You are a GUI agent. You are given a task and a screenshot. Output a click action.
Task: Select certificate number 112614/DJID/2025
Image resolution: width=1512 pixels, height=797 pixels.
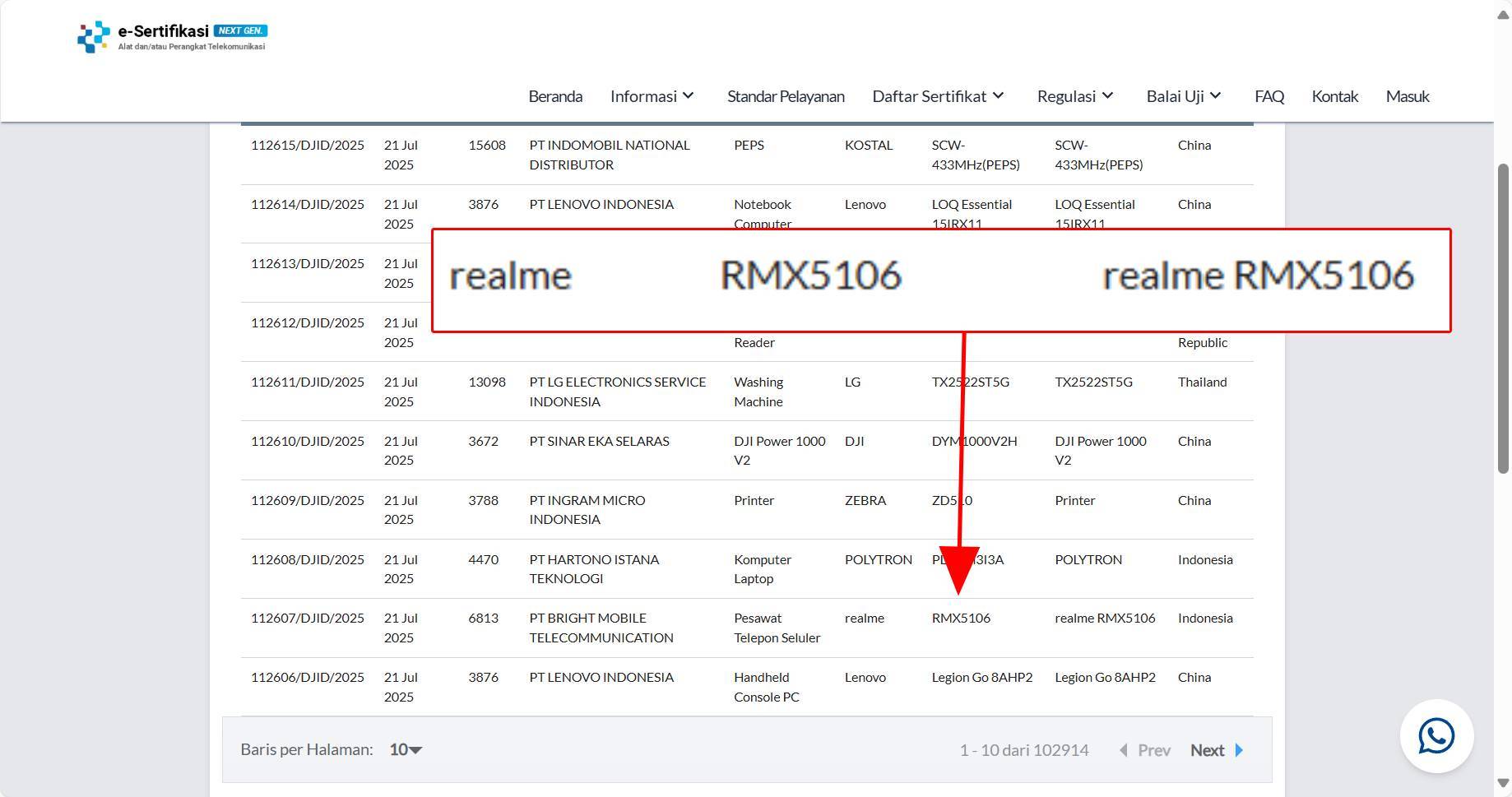point(308,204)
